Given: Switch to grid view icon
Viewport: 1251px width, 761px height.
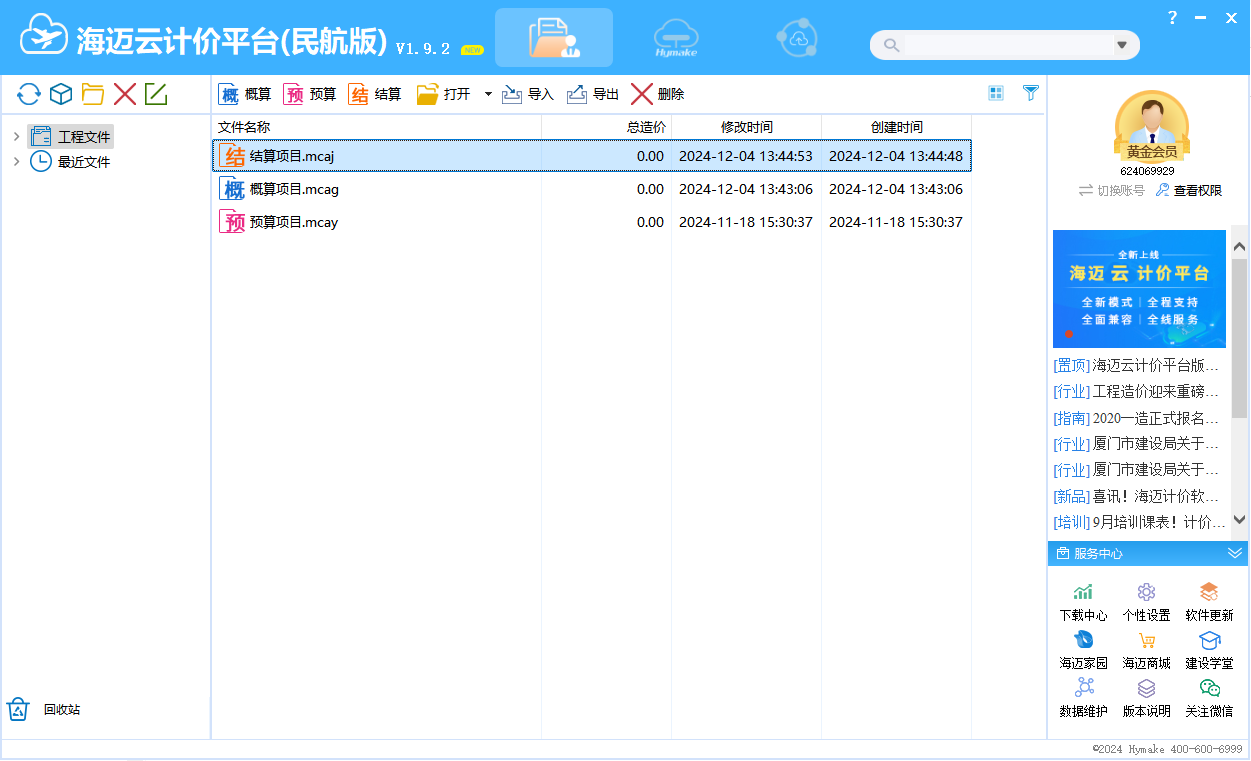Looking at the screenshot, I should point(996,93).
